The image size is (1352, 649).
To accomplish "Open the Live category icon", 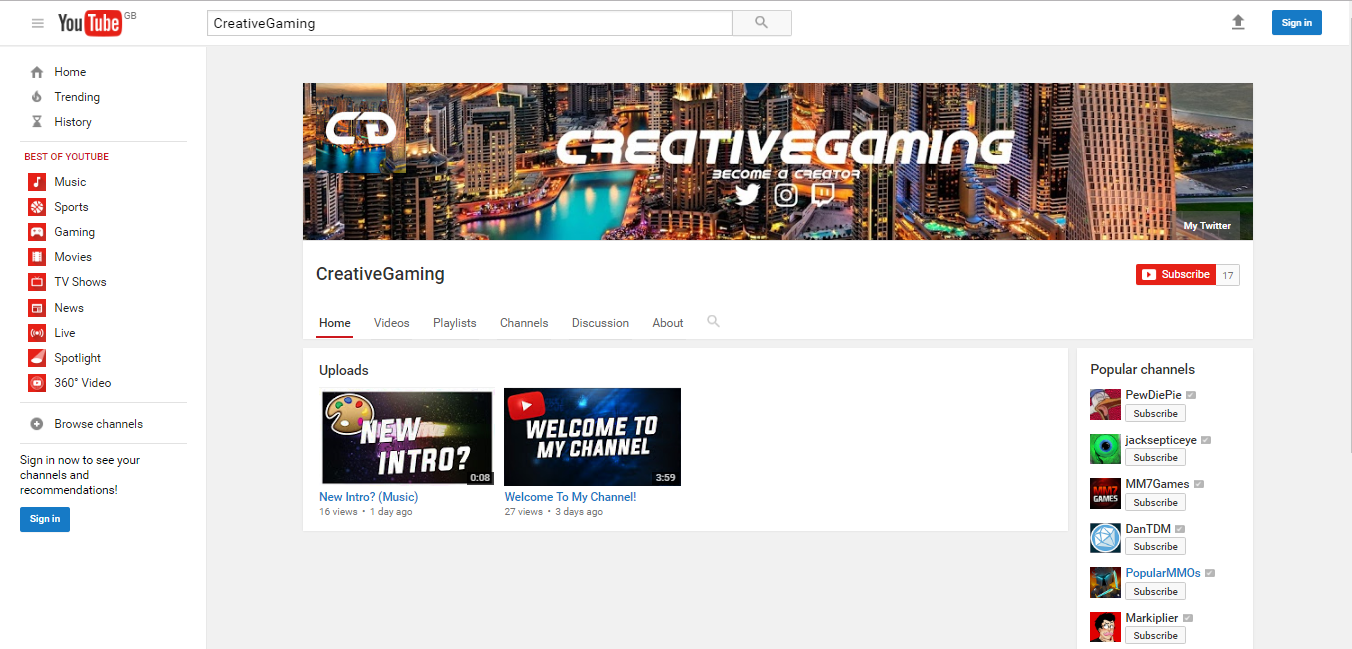I will coord(37,333).
